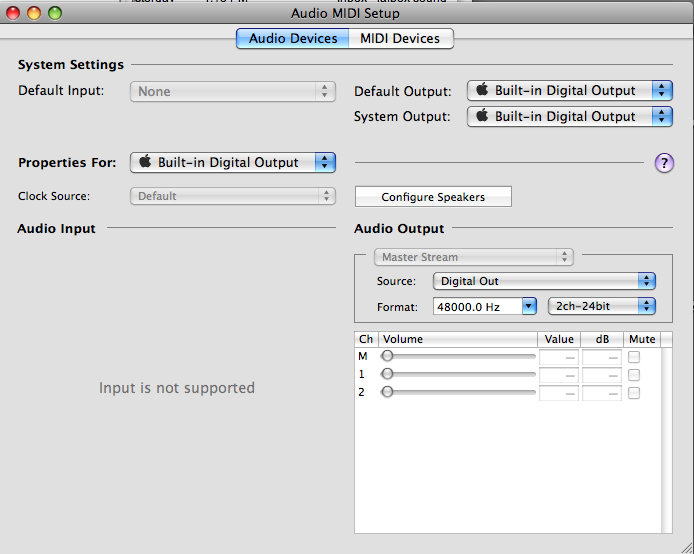This screenshot has width=694, height=554.
Task: Switch to the MIDI Devices tab
Action: click(x=401, y=38)
